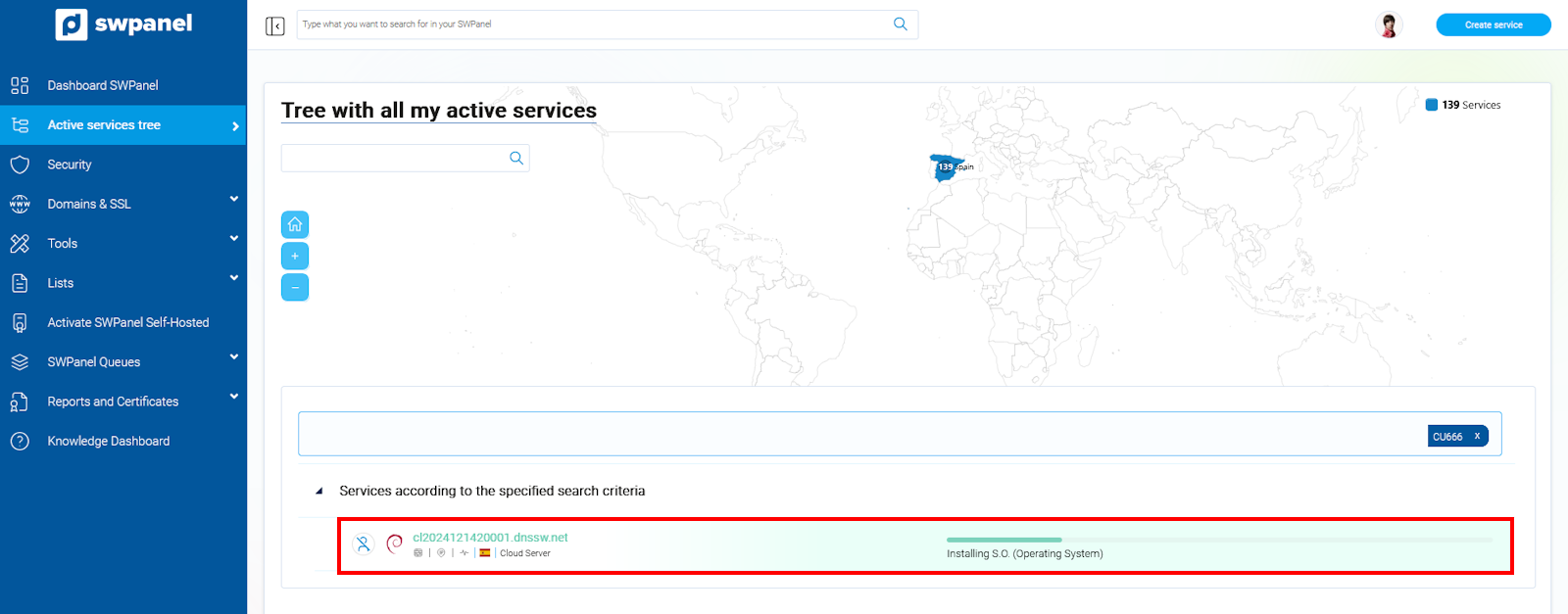This screenshot has width=1568, height=614.
Task: Click the Create service button
Action: pyautogui.click(x=1493, y=24)
